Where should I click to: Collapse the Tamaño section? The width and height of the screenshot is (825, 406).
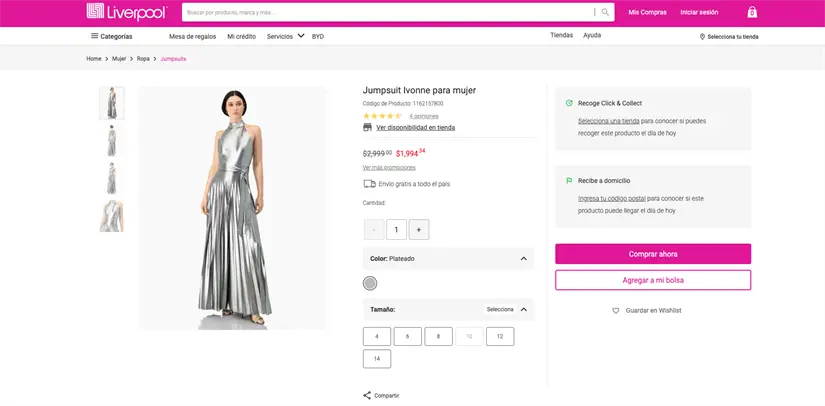point(523,309)
